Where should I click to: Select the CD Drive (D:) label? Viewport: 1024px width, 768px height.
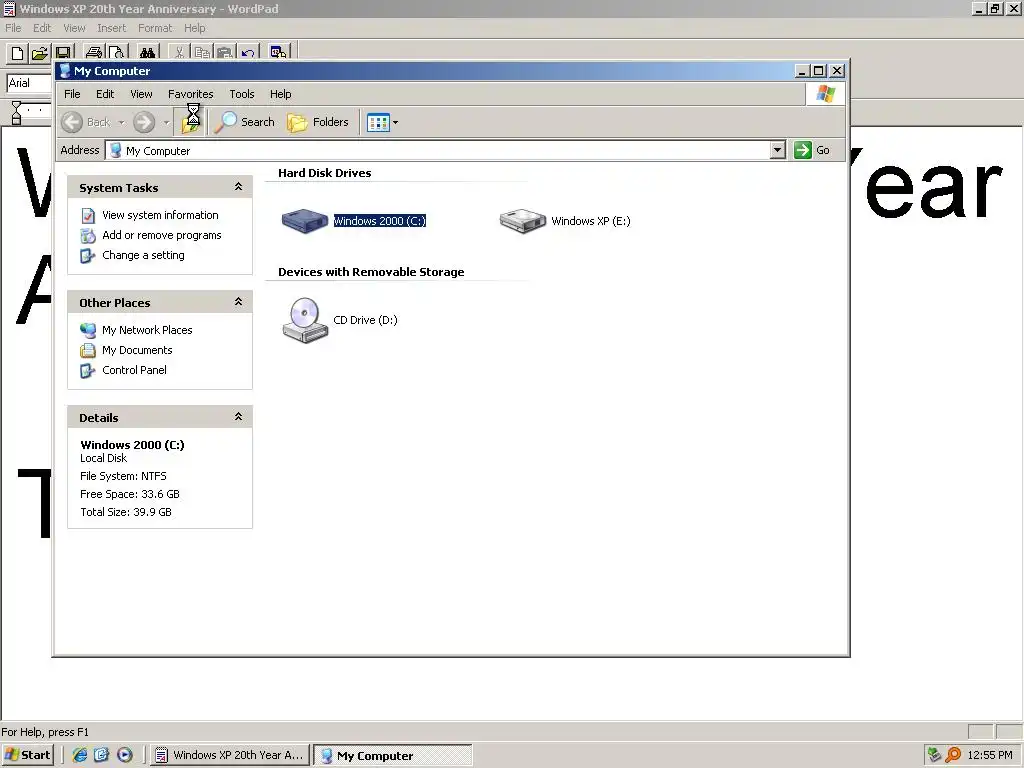(365, 320)
